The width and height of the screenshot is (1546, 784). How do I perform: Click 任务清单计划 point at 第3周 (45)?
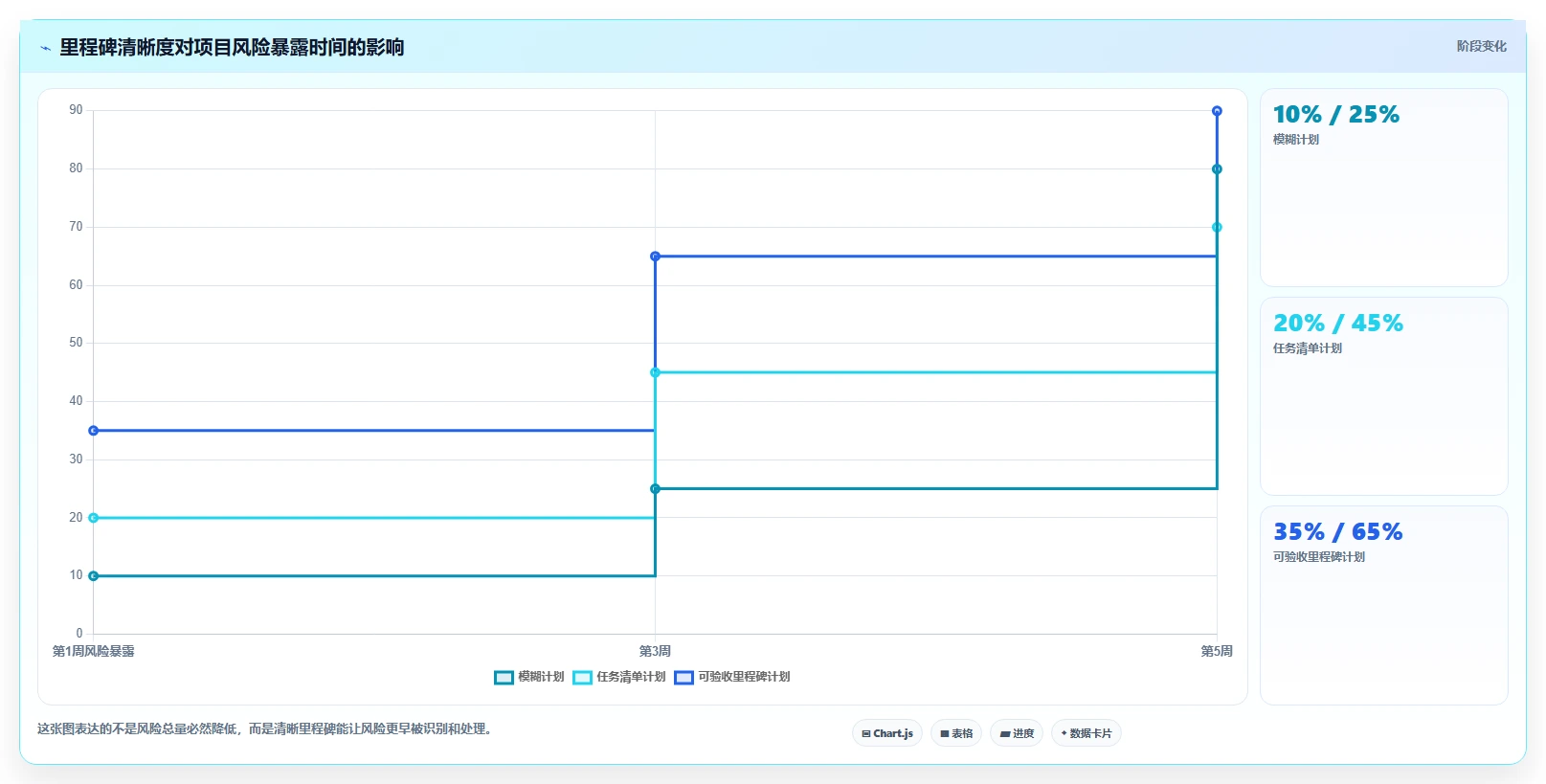[655, 372]
